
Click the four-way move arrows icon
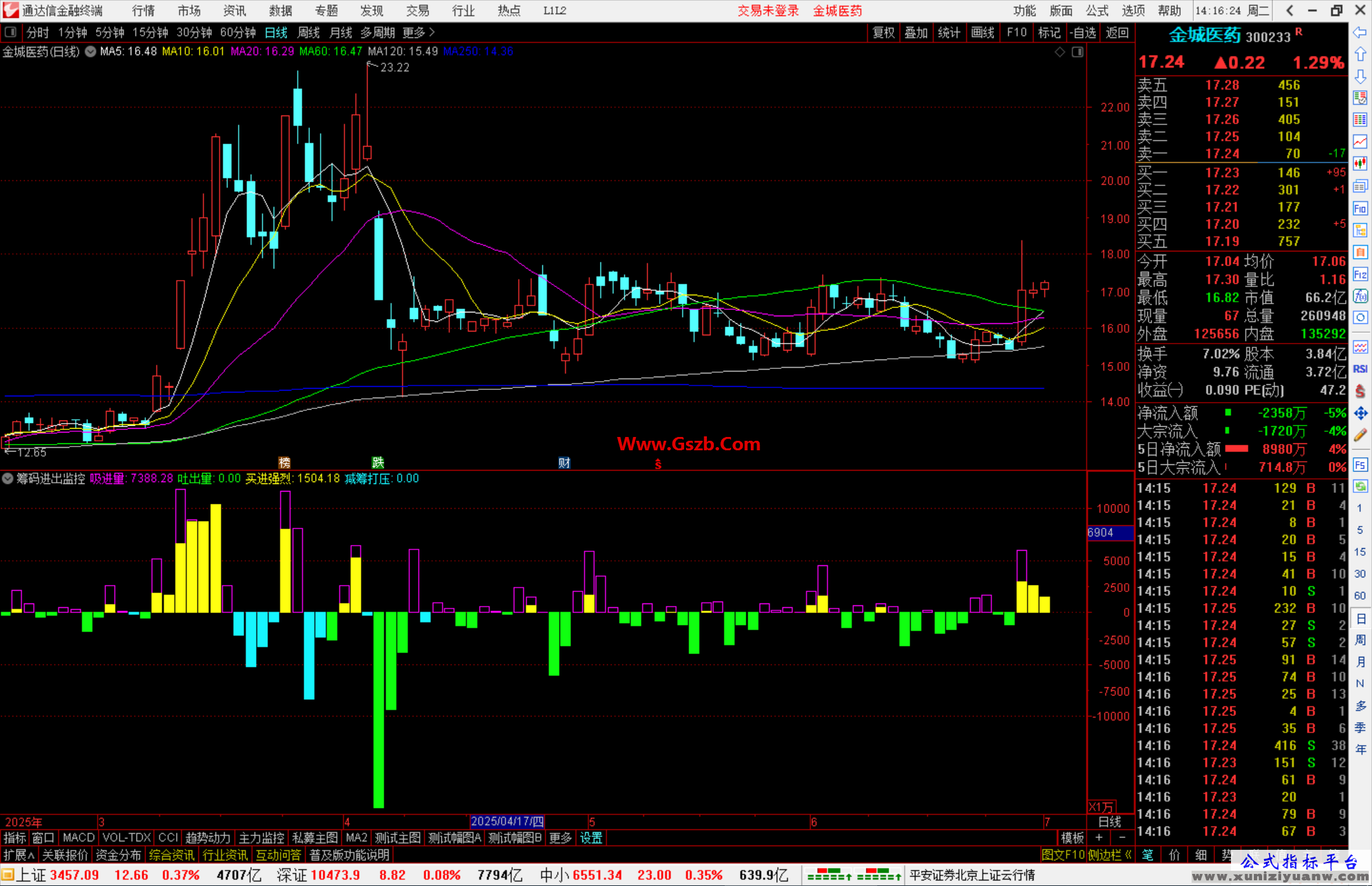pyautogui.click(x=1360, y=413)
